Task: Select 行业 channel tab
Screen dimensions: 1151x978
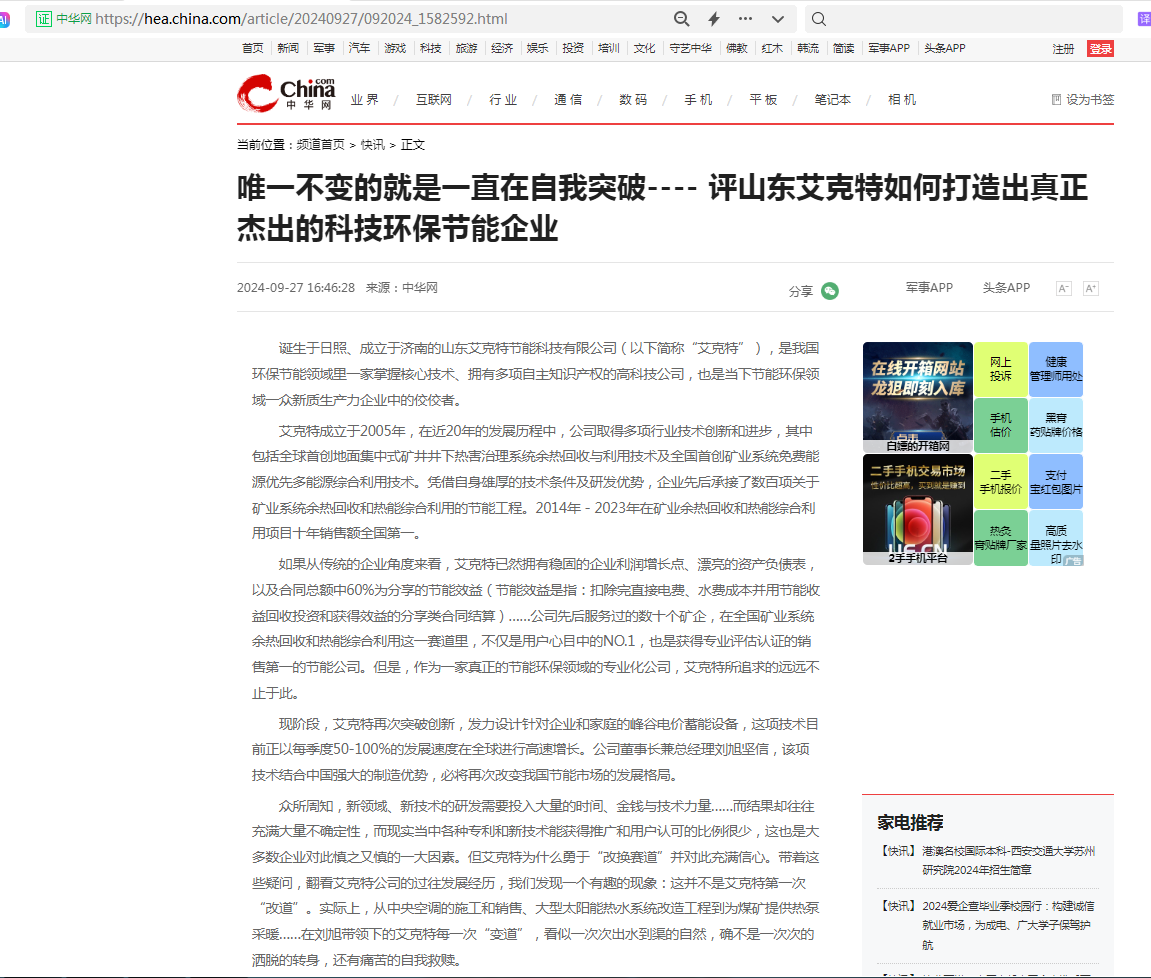Action: click(504, 100)
